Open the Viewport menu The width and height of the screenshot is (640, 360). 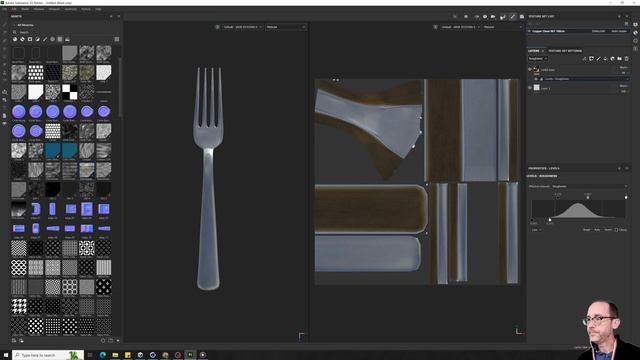(54, 9)
